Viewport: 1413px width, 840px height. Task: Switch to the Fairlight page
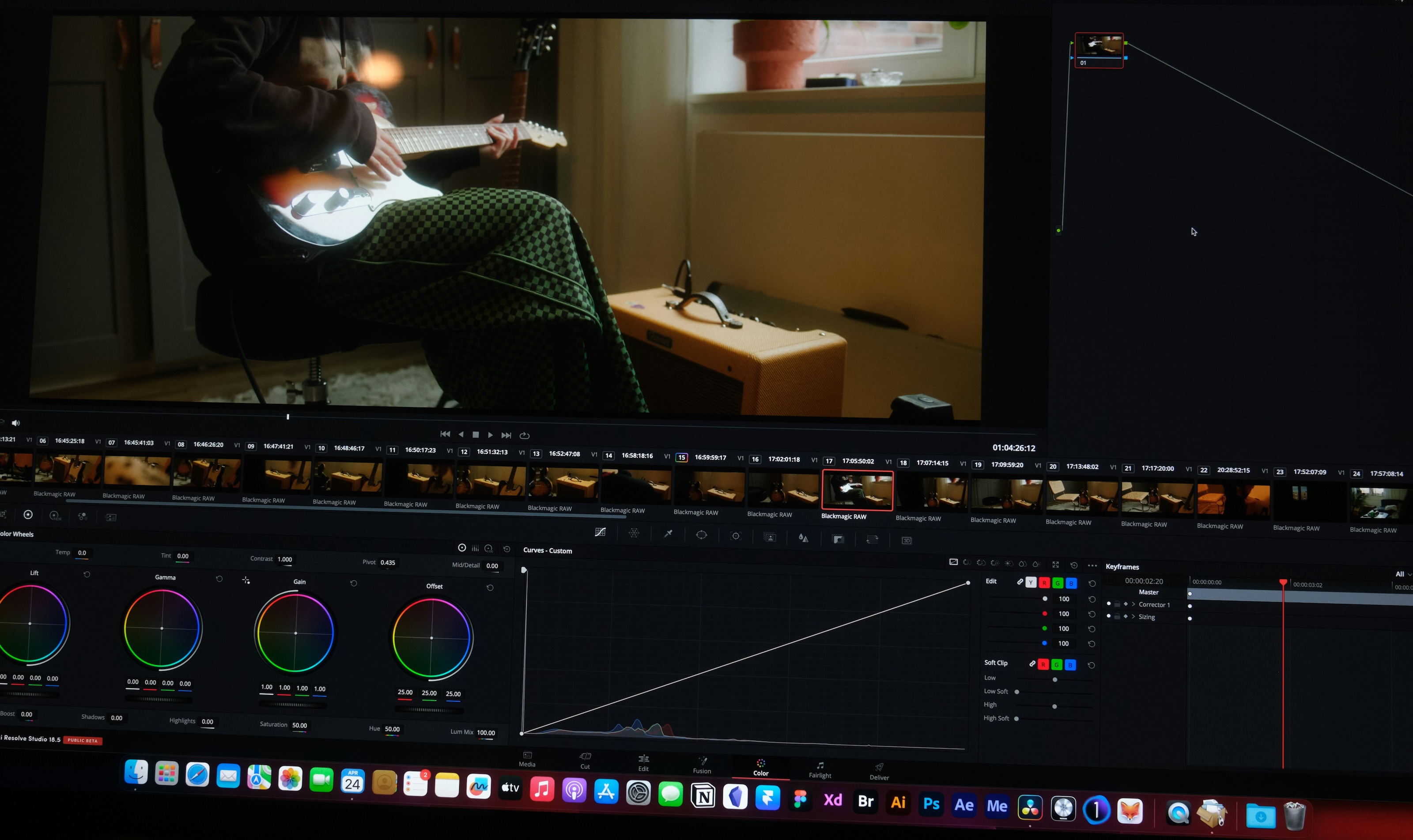coord(820,770)
